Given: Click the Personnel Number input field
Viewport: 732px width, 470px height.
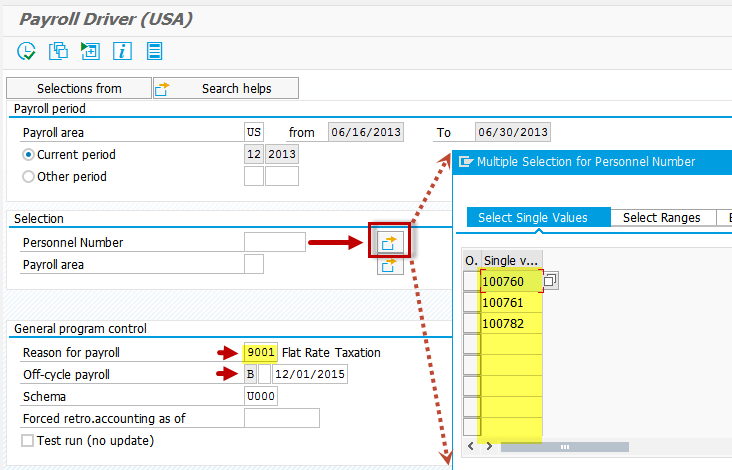Looking at the screenshot, I should (x=274, y=242).
